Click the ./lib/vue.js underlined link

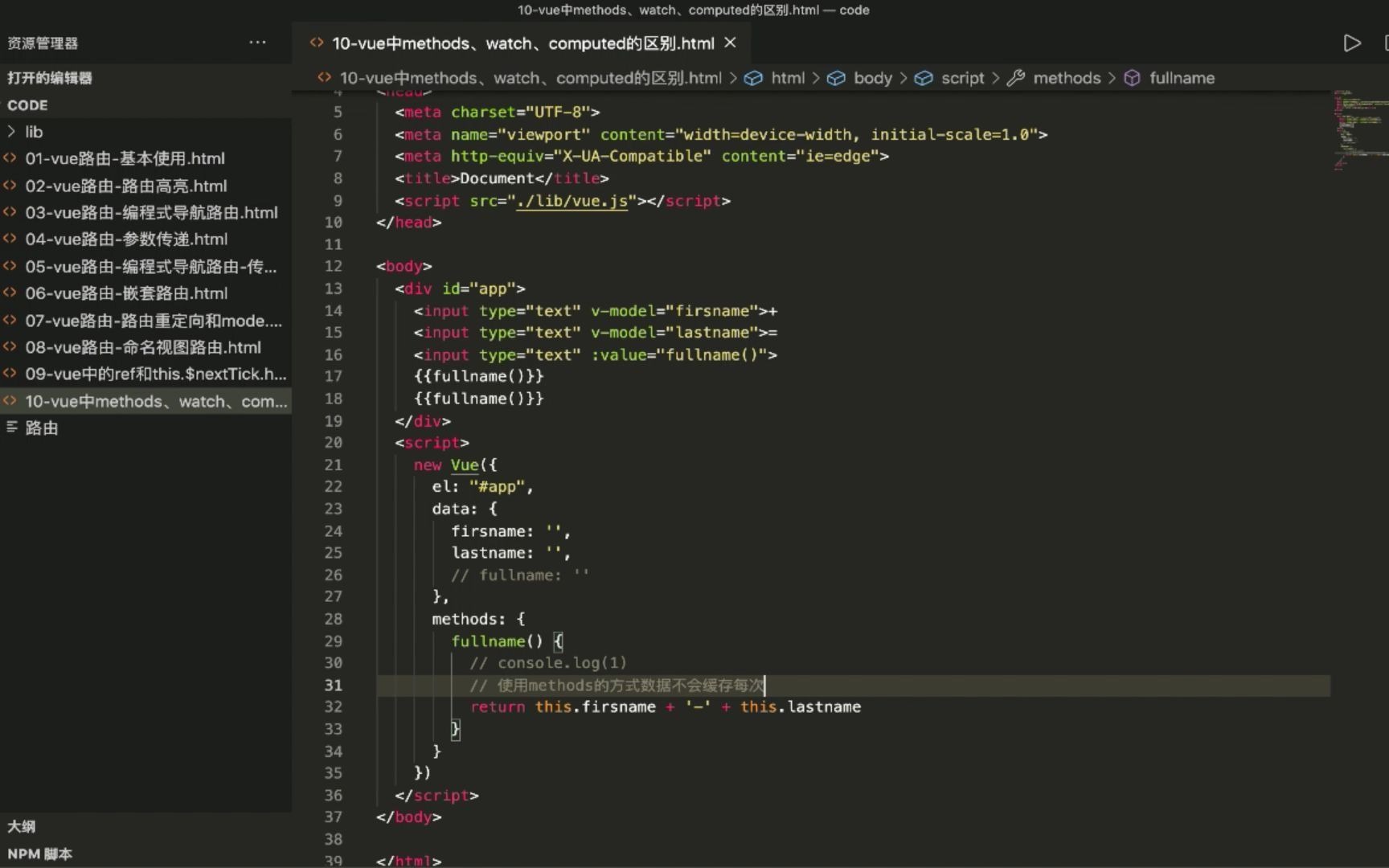coord(571,201)
